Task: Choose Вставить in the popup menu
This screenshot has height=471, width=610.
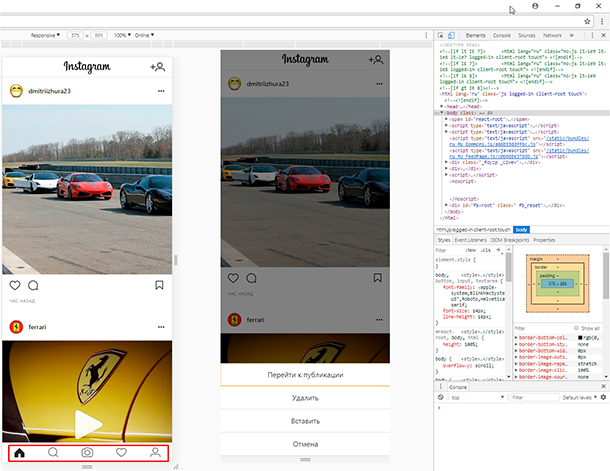Action: pos(305,421)
